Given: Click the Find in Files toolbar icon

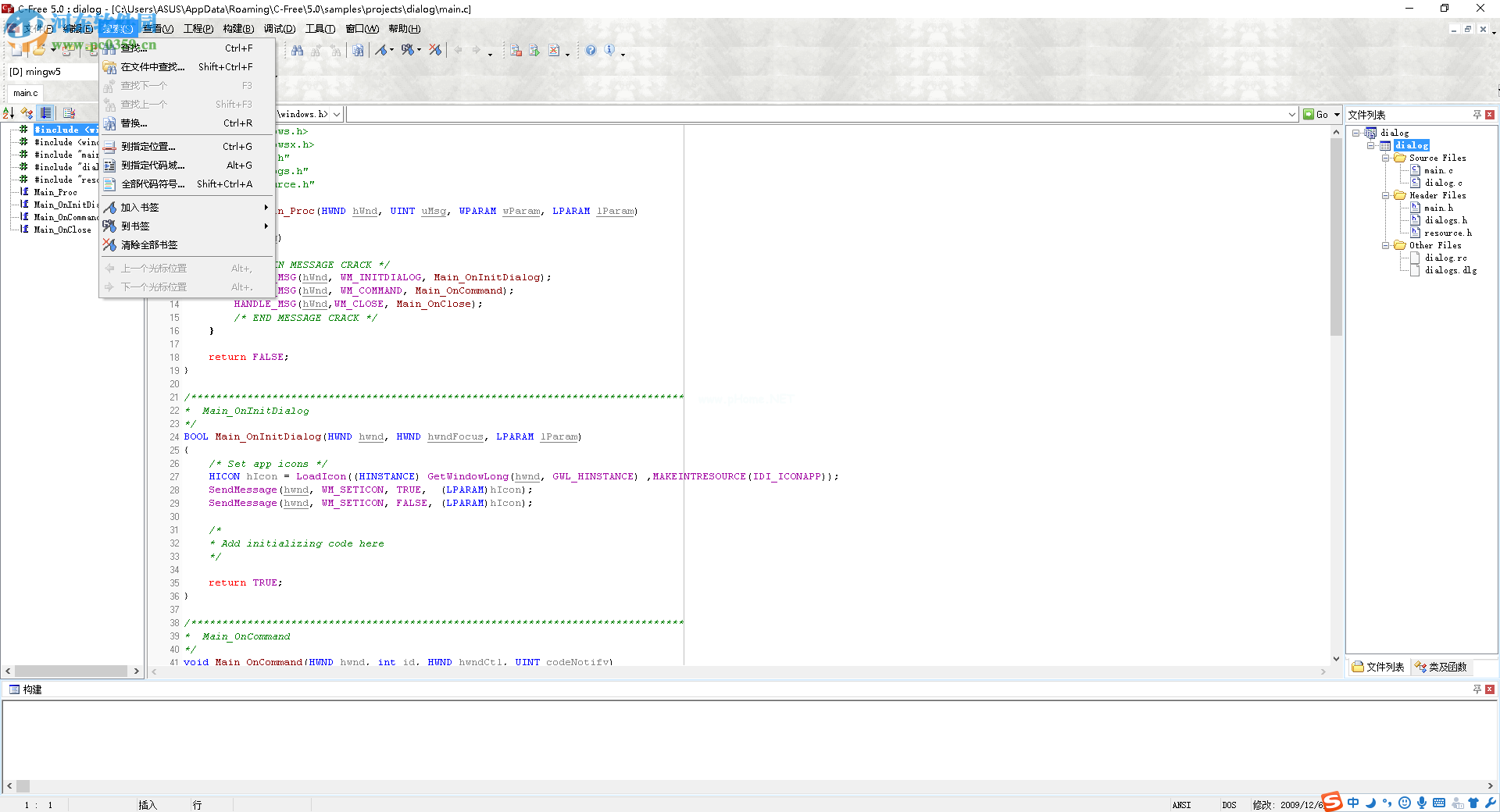Looking at the screenshot, I should [357, 51].
